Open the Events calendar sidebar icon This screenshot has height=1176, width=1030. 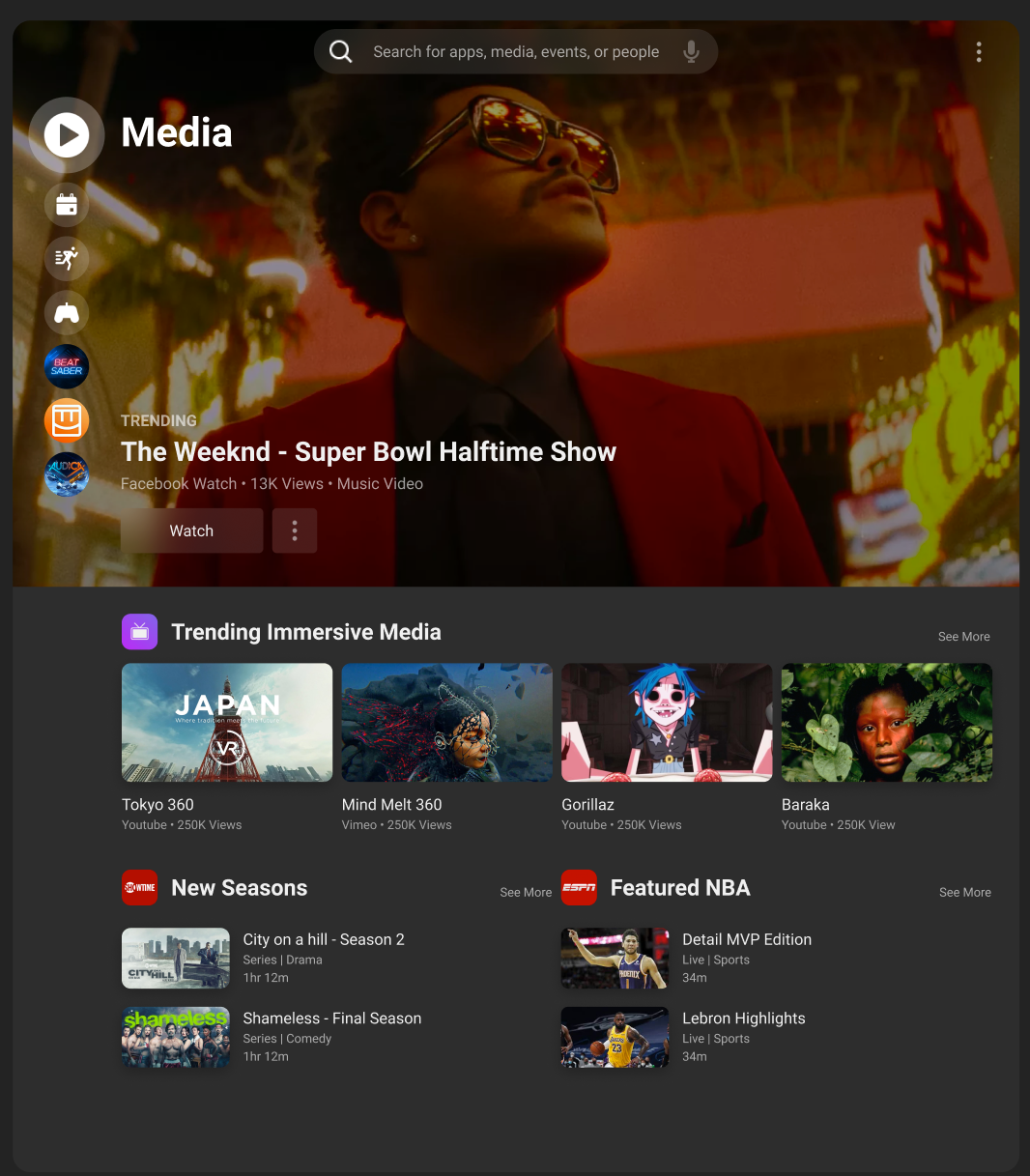pos(67,205)
